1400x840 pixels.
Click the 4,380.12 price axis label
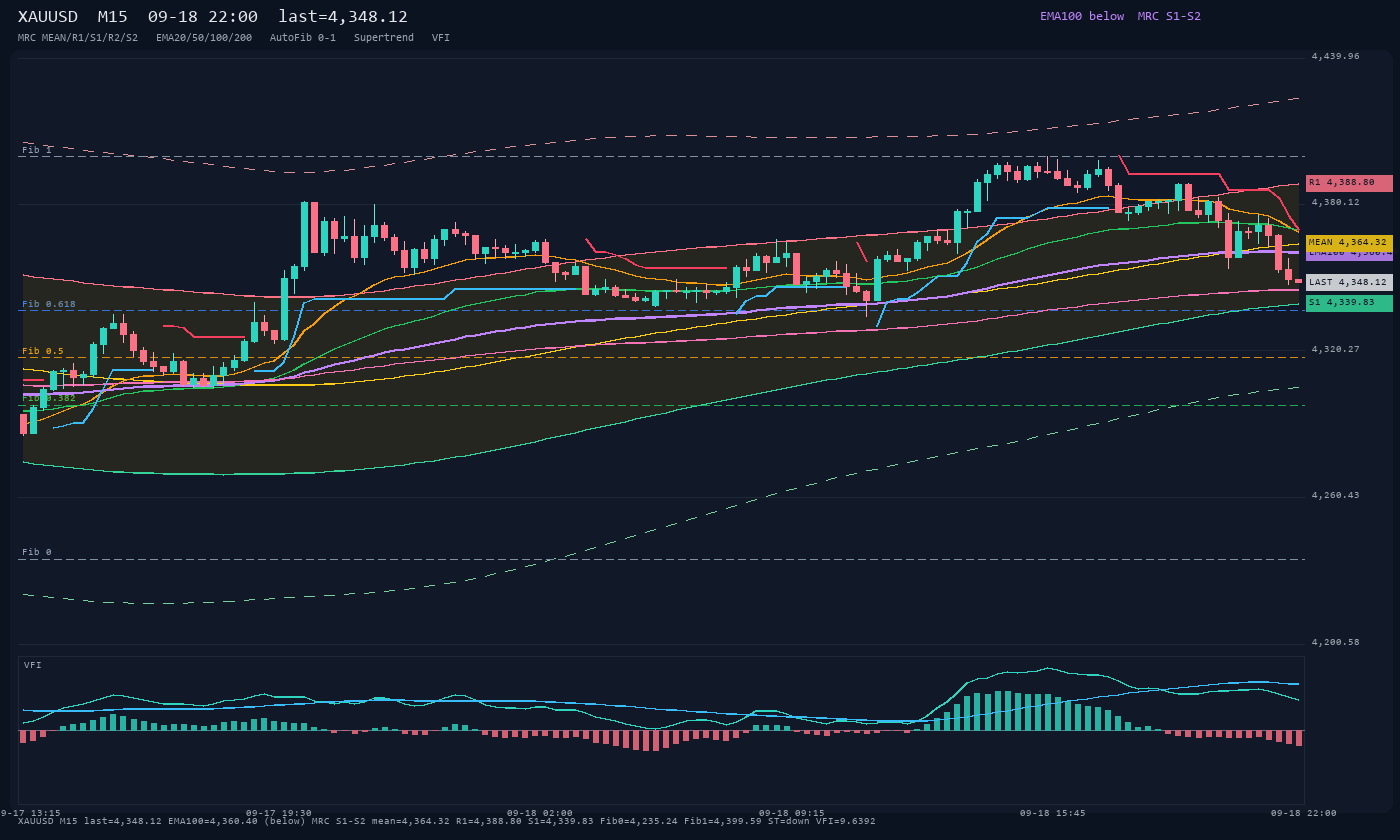click(1336, 202)
